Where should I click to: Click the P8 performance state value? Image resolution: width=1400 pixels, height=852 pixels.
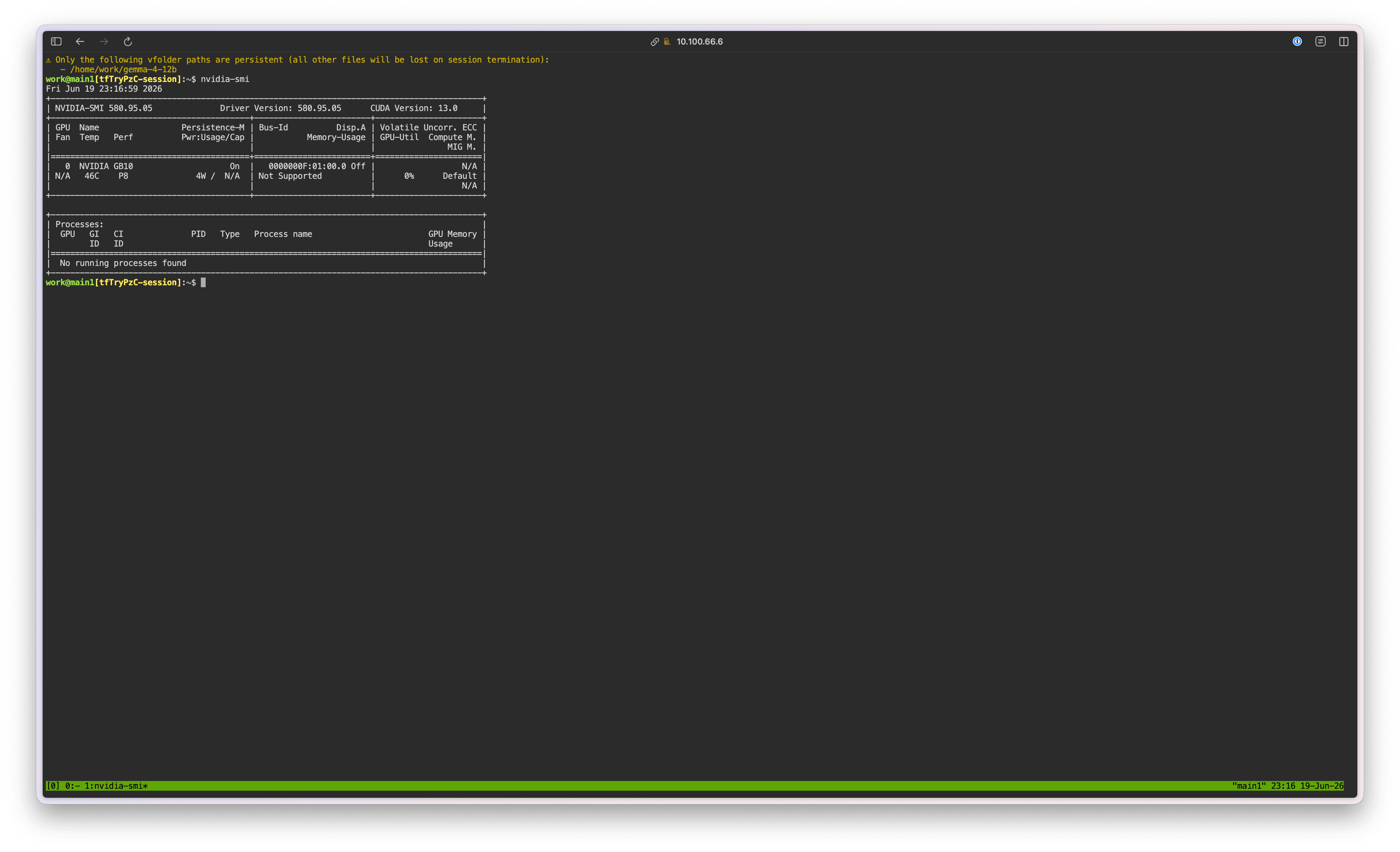pos(123,176)
